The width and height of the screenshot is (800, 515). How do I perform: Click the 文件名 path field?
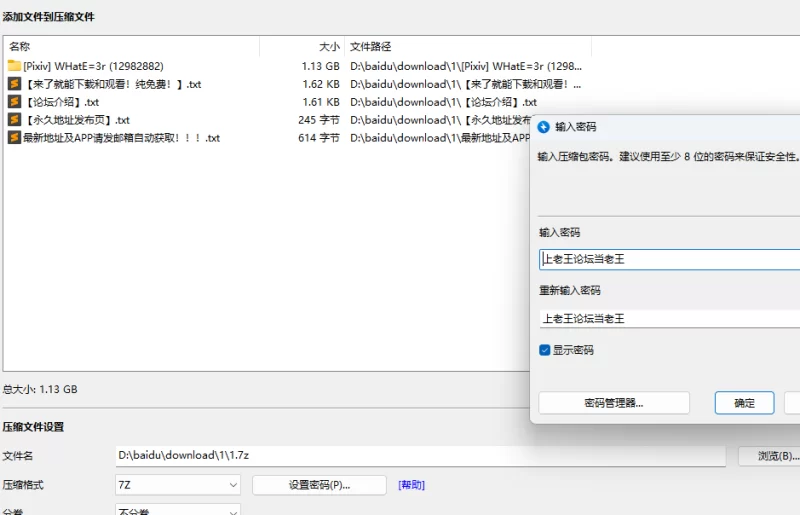pyautogui.click(x=420, y=455)
